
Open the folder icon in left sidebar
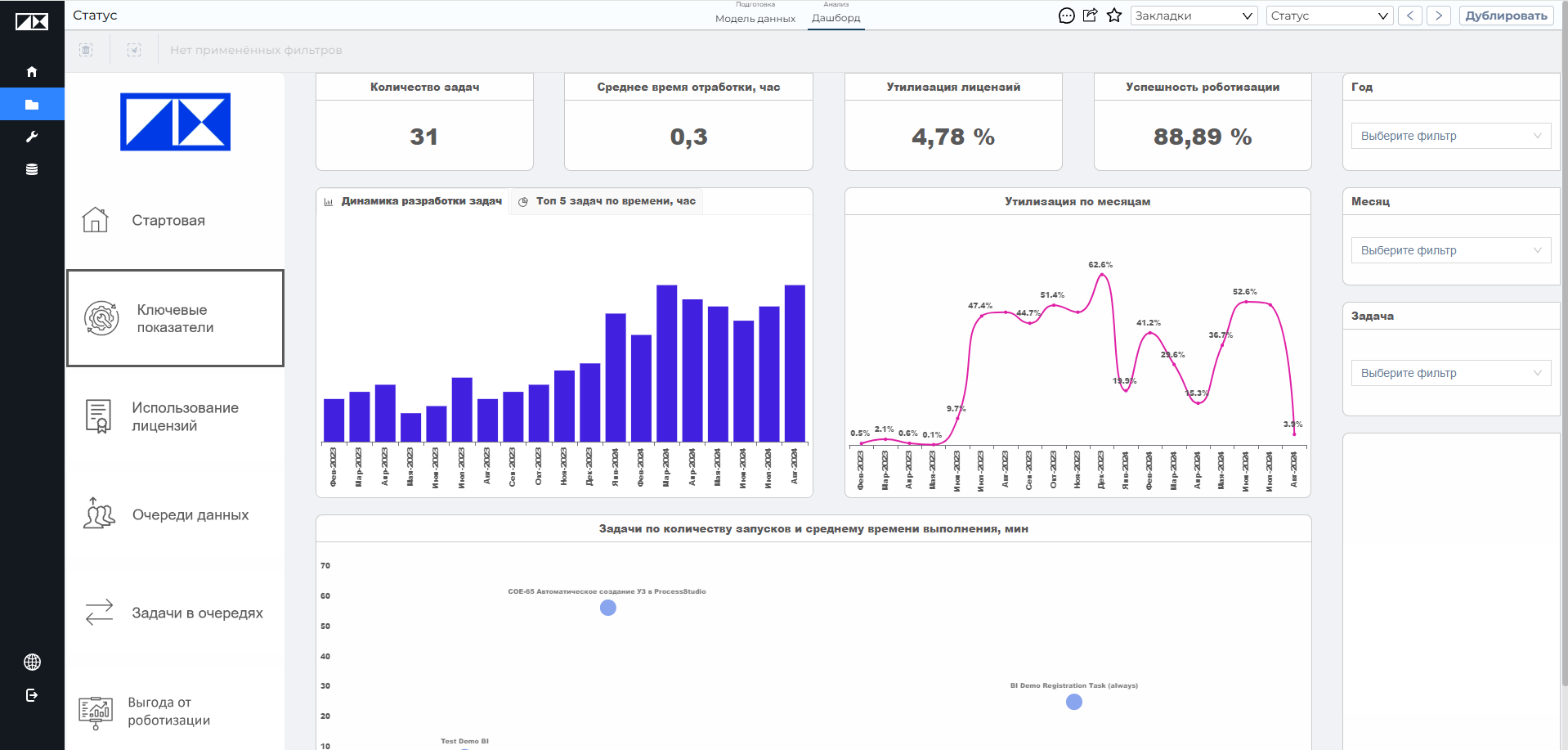[x=32, y=105]
